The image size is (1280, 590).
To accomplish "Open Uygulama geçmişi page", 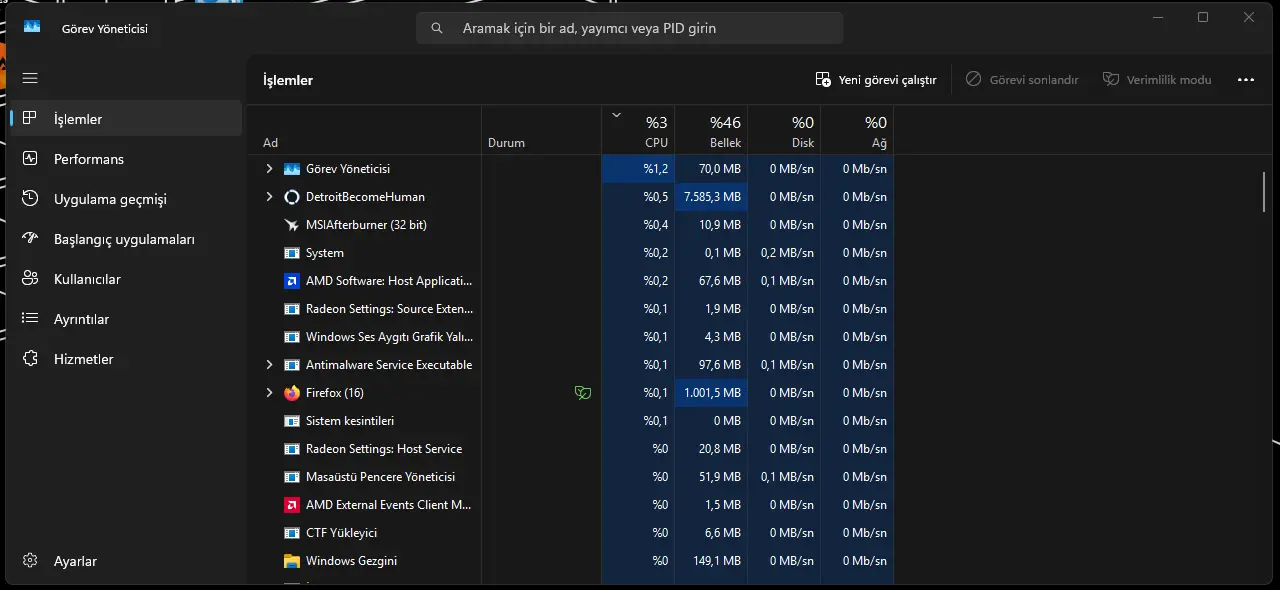I will (126, 199).
